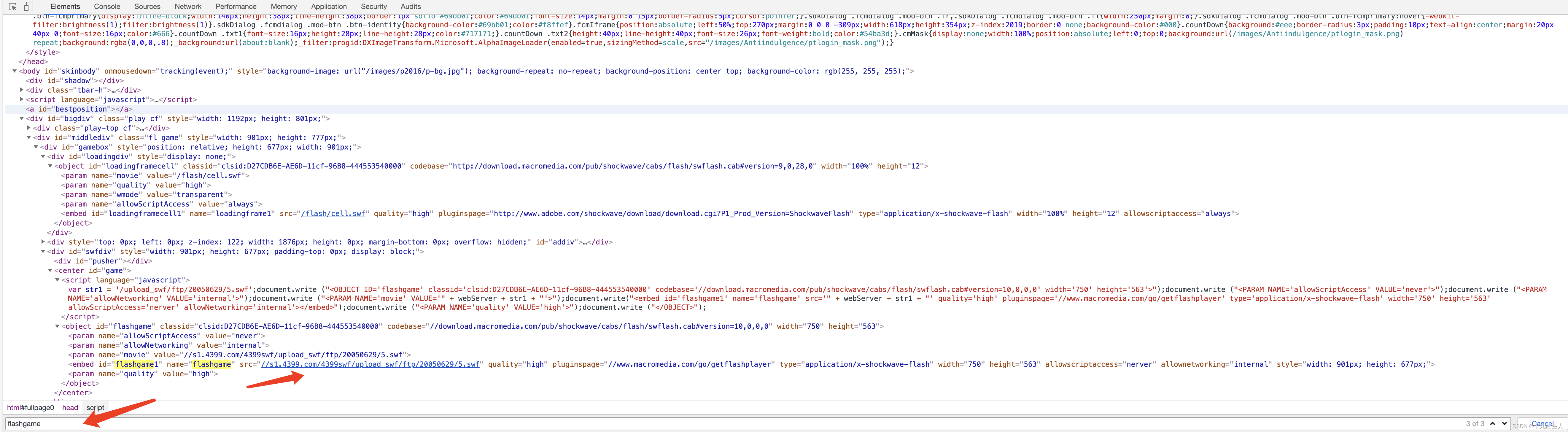This screenshot has height=432, width=1568.
Task: Open the Network tab
Action: (187, 7)
